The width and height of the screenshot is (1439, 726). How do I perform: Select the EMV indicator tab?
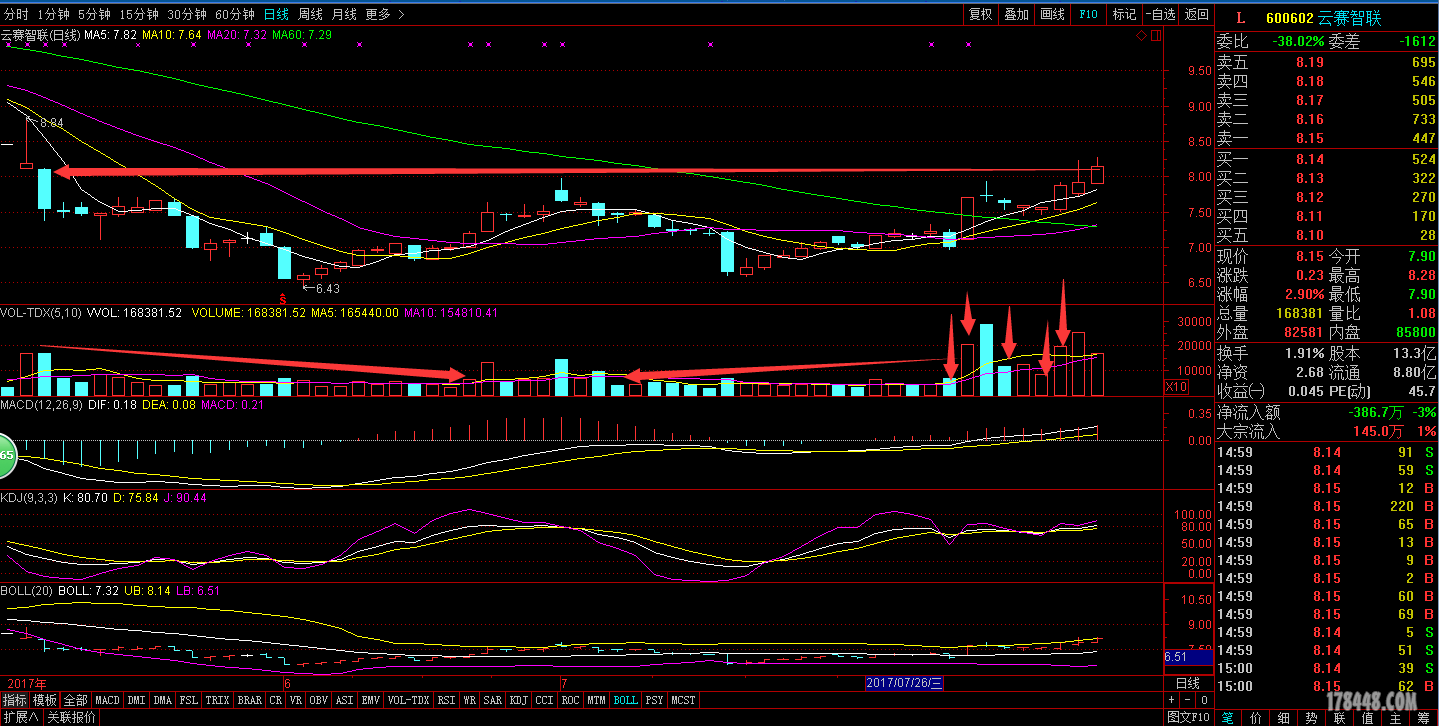[x=371, y=700]
